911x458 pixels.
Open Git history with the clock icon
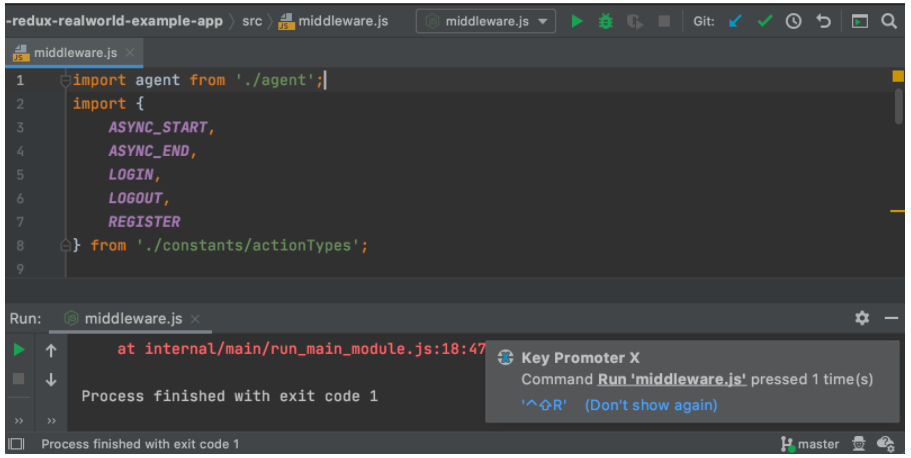(x=794, y=21)
